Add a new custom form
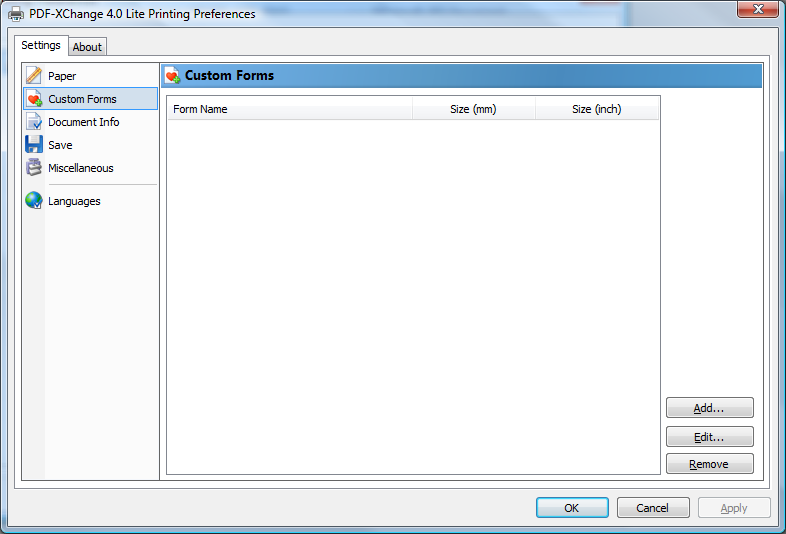Image resolution: width=786 pixels, height=534 pixels. [709, 408]
